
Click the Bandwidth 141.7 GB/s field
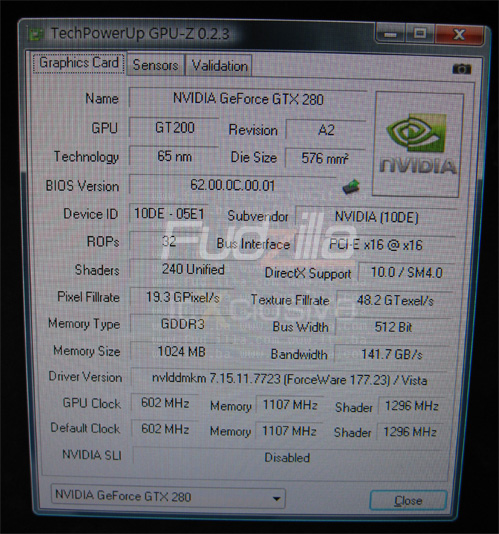[392, 355]
